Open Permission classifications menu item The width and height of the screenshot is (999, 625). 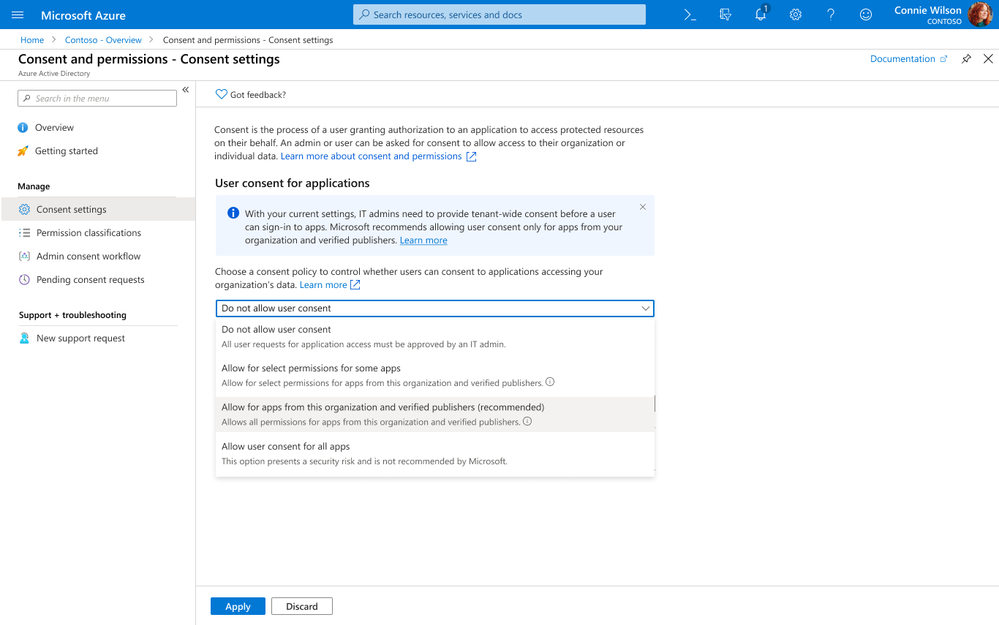88,233
